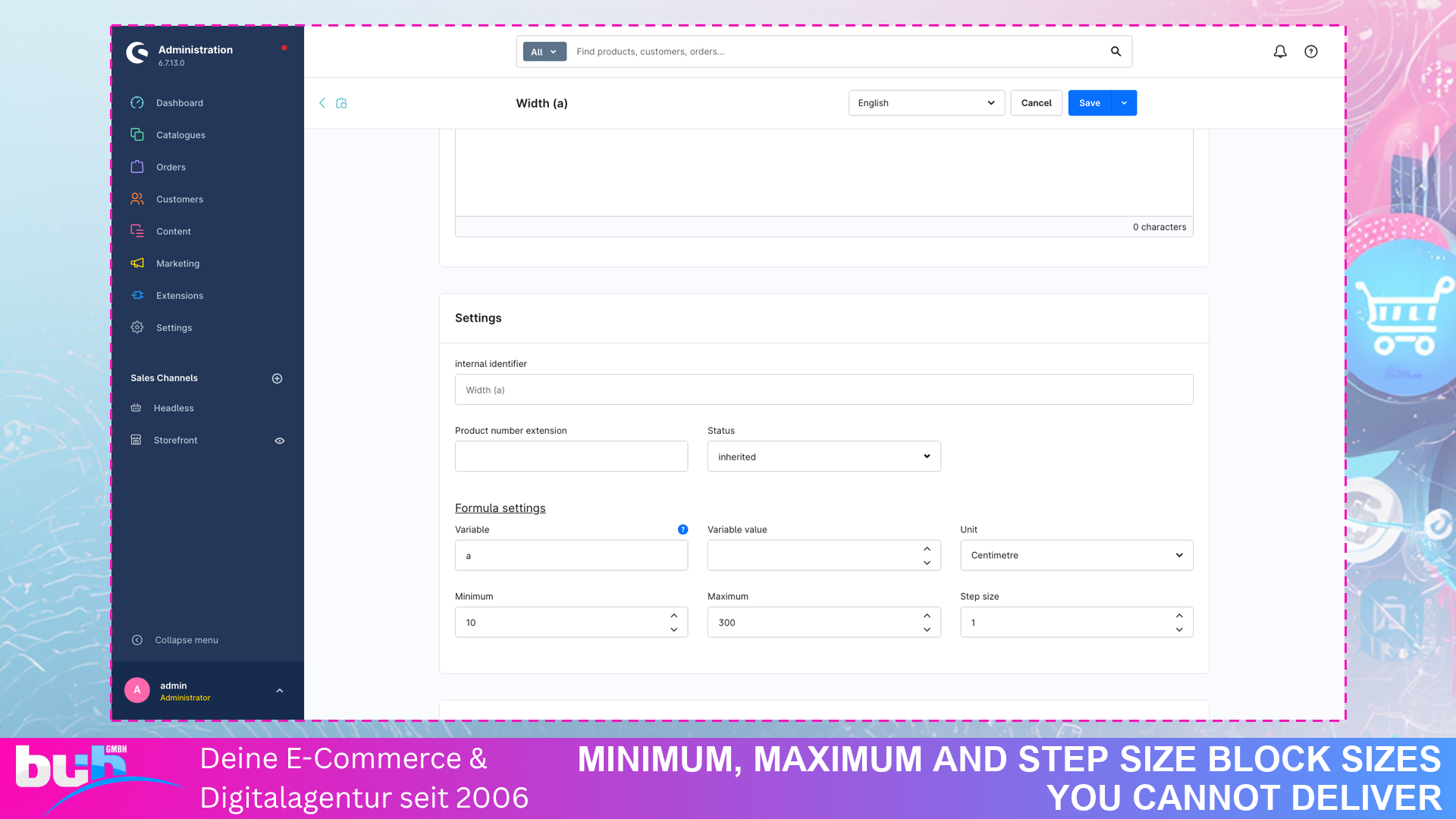1456x819 pixels.
Task: Click the icon beside the back arrow
Action: pos(341,103)
